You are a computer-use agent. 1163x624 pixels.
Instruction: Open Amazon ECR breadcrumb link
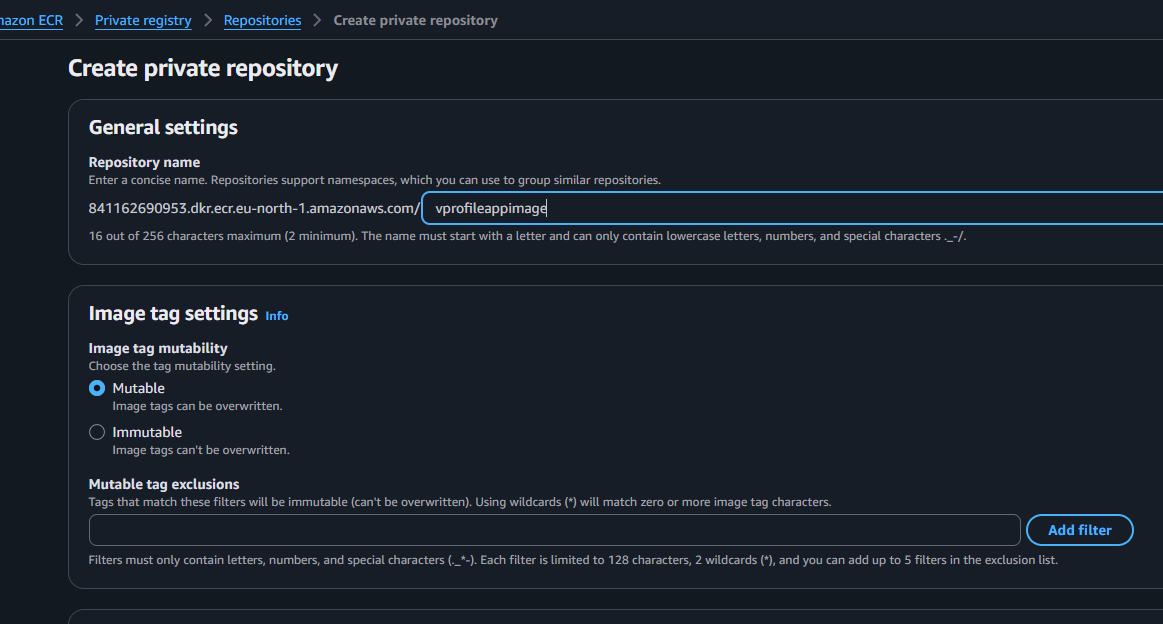30,20
